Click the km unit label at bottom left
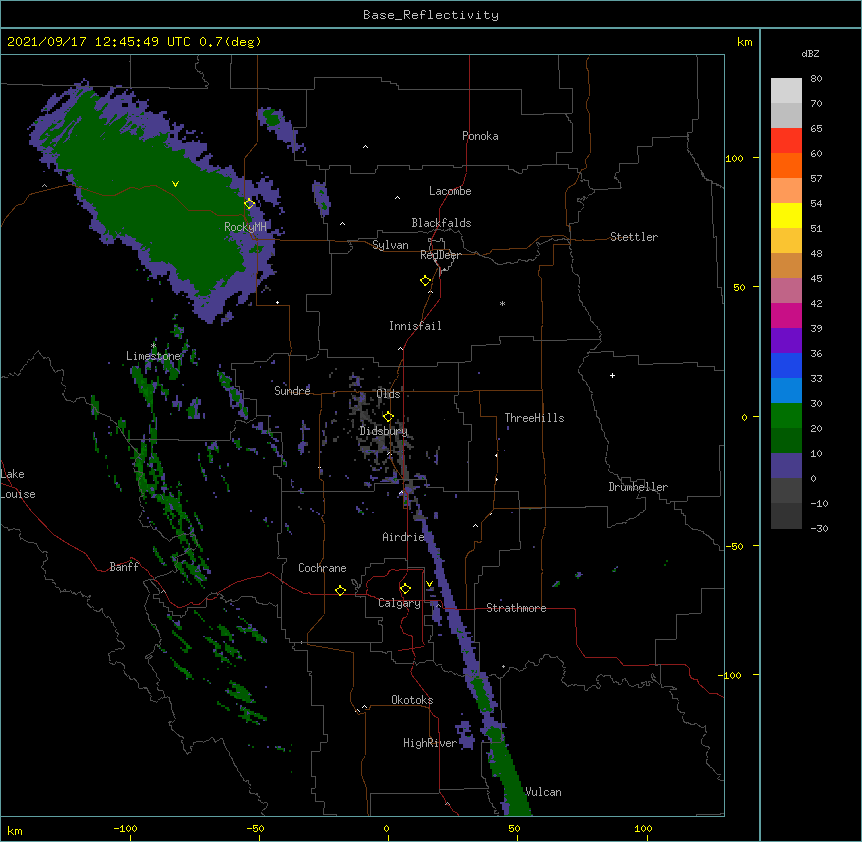 click(15, 831)
